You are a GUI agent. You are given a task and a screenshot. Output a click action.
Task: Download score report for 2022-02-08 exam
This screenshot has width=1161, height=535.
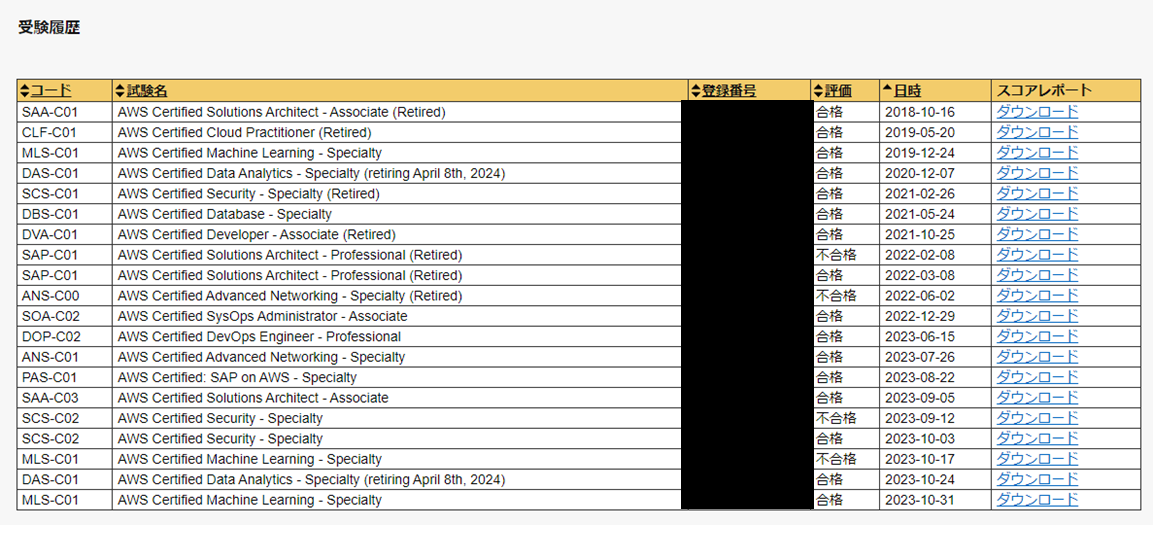[1037, 255]
